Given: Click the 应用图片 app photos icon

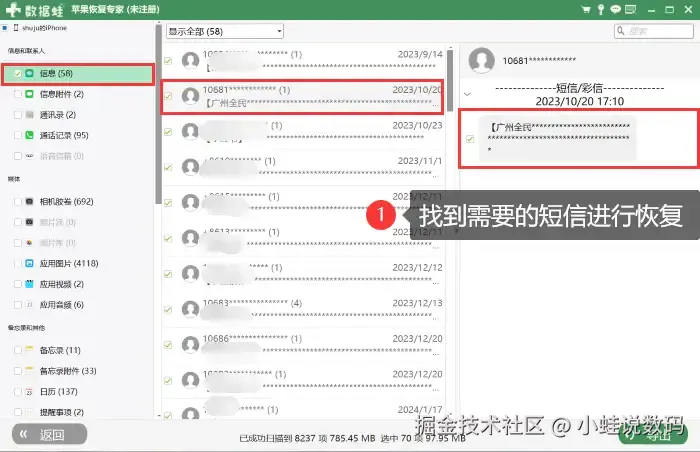Looking at the screenshot, I should [29, 264].
